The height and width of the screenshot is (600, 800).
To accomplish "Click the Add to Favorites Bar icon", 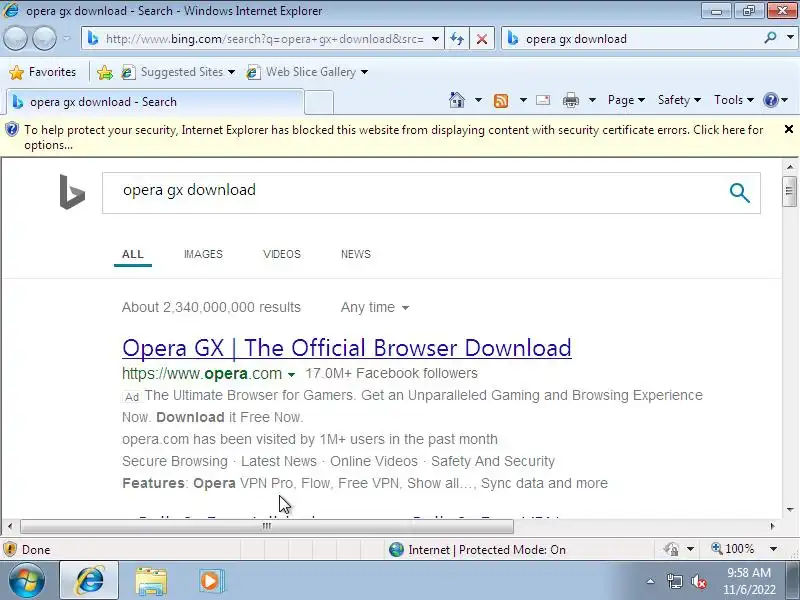I will tap(105, 72).
